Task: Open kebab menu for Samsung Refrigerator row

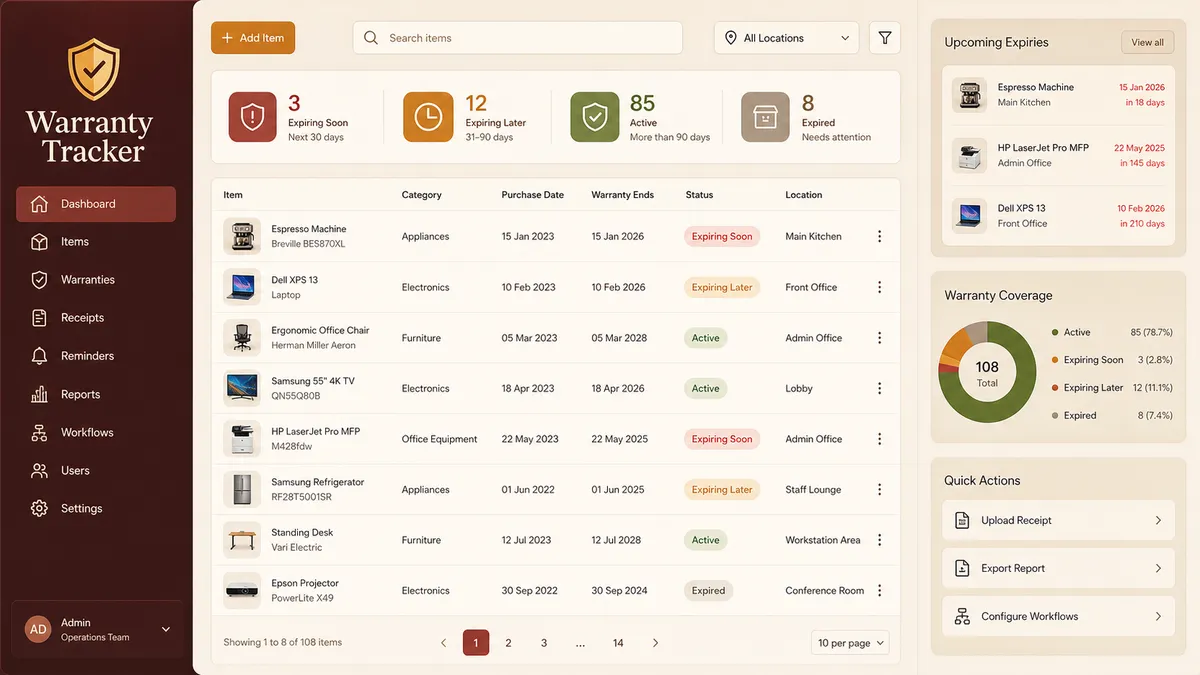Action: tap(880, 490)
